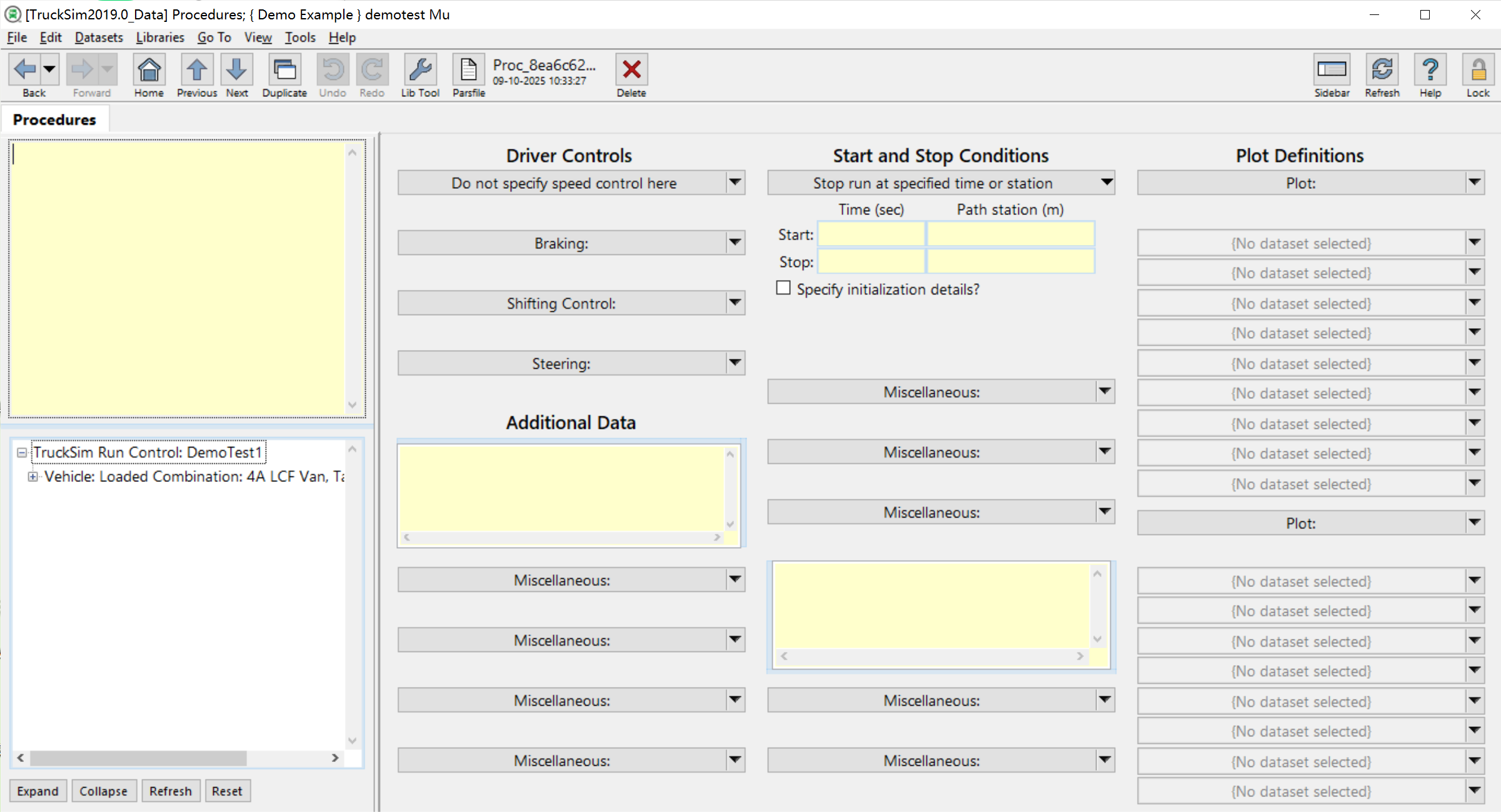
Task: Open the Help menu
Action: tap(342, 38)
